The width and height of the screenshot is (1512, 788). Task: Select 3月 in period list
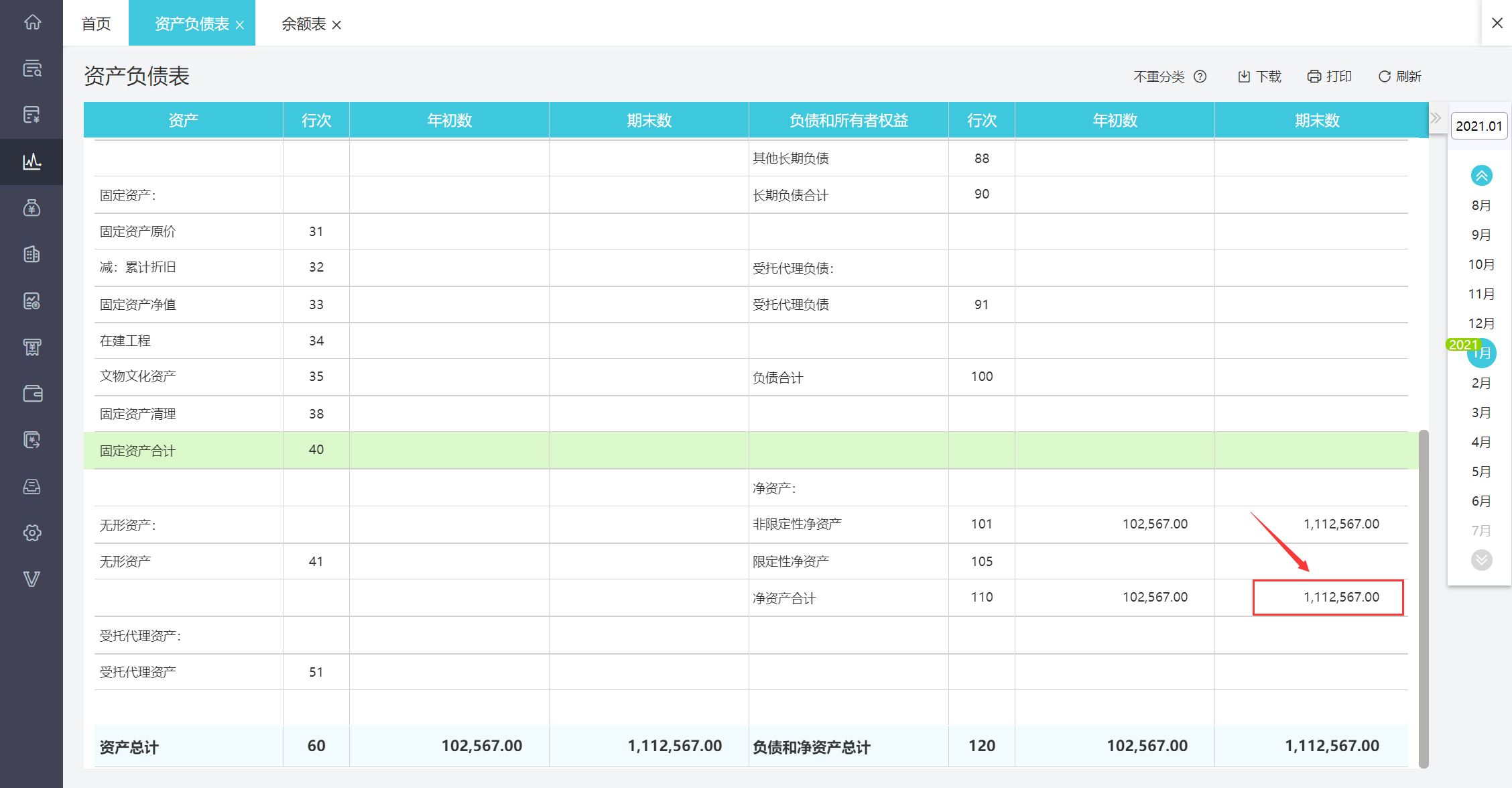1481,412
